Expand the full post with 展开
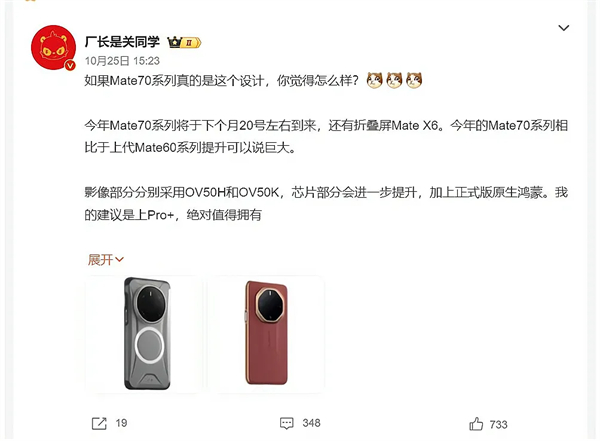Viewport: 600px width, 441px height. click(x=100, y=260)
